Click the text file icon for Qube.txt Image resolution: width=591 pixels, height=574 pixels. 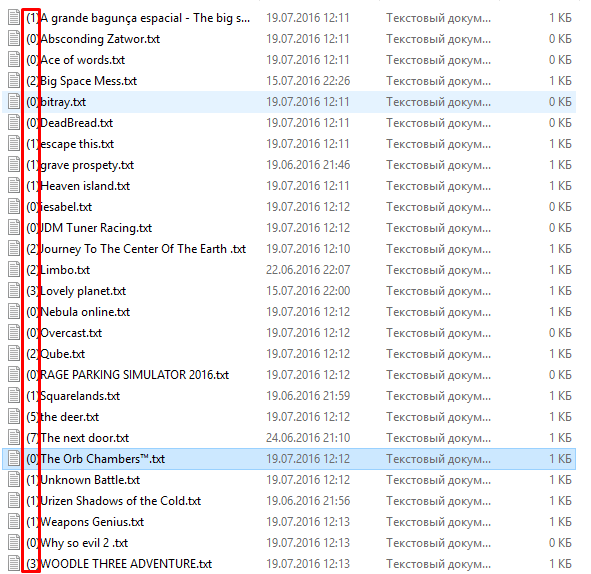click(14, 354)
